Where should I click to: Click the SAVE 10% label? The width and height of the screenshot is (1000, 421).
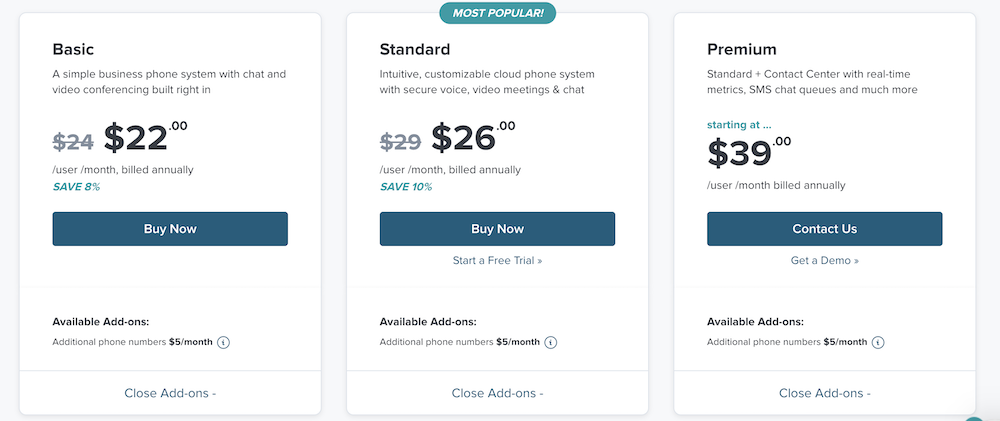(x=406, y=187)
